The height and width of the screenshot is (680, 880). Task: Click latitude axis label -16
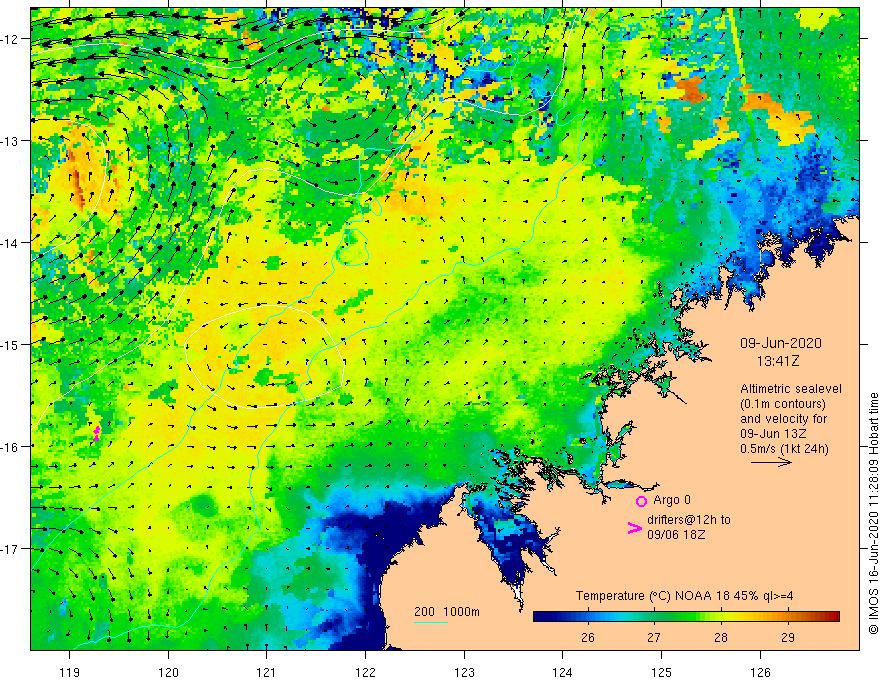(x=10, y=447)
